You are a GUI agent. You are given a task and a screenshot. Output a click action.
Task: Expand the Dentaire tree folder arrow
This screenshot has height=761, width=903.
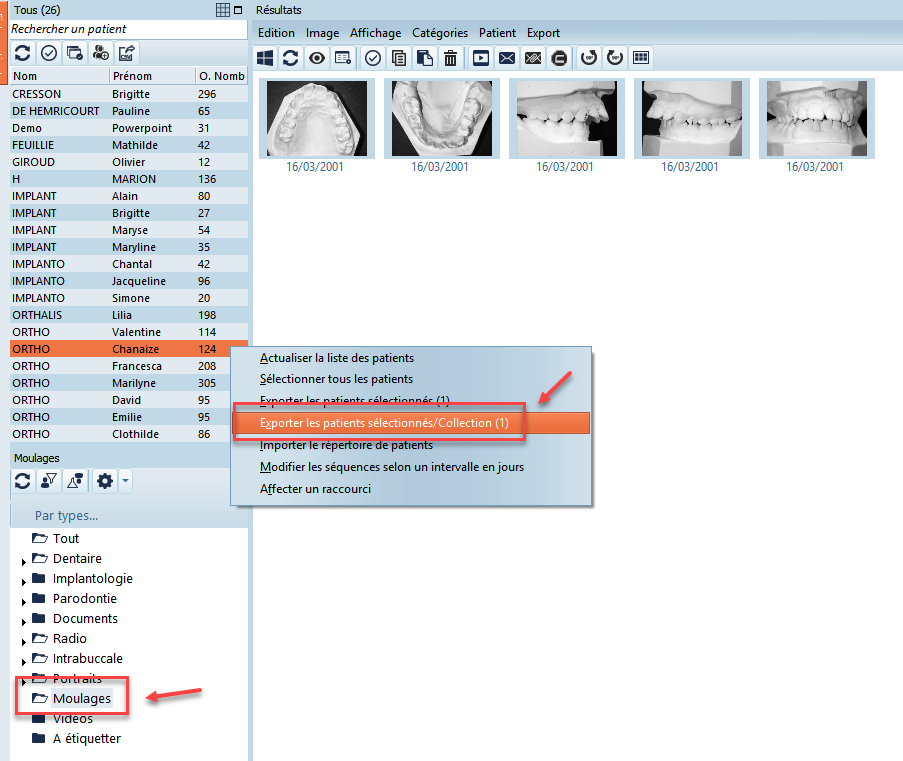tap(24, 562)
